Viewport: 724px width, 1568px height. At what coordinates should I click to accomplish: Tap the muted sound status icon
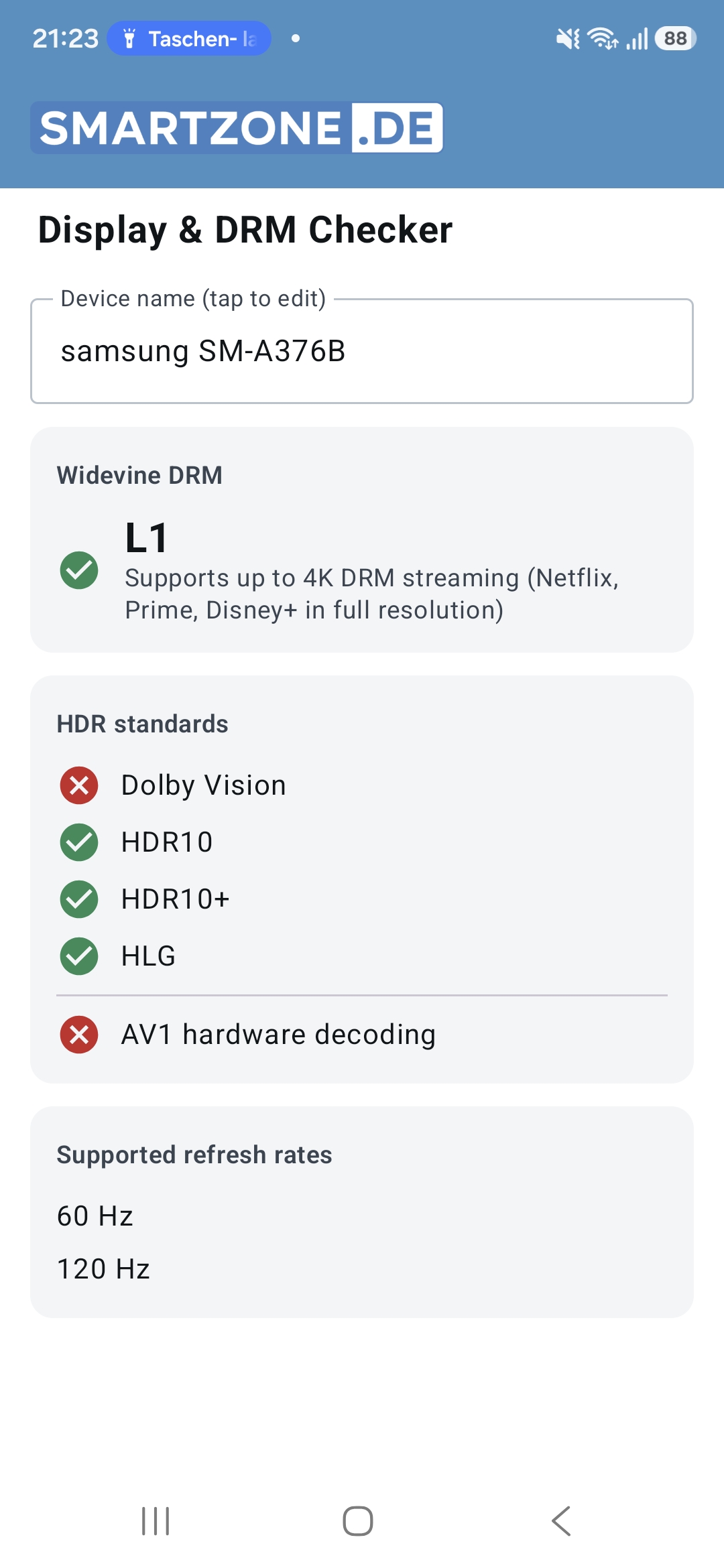tap(568, 39)
